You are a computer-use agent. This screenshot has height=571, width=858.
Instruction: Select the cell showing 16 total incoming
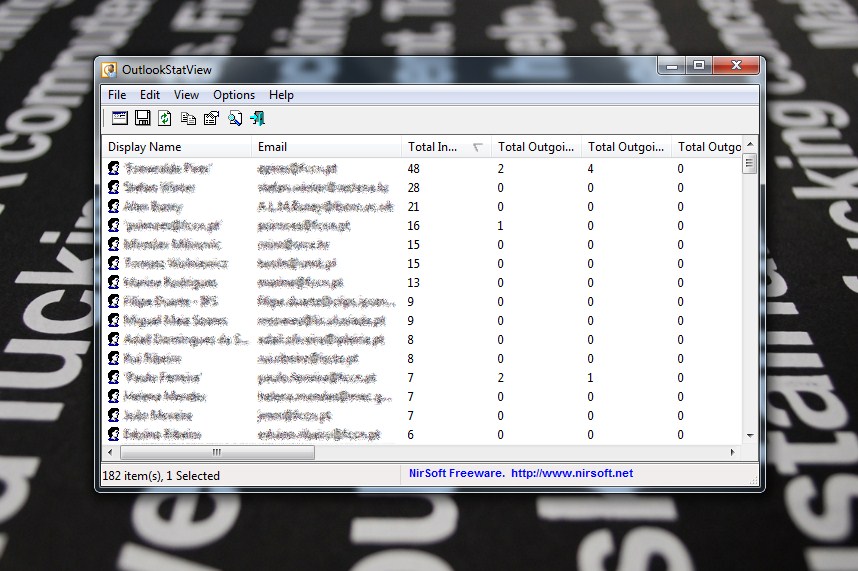[x=413, y=225]
